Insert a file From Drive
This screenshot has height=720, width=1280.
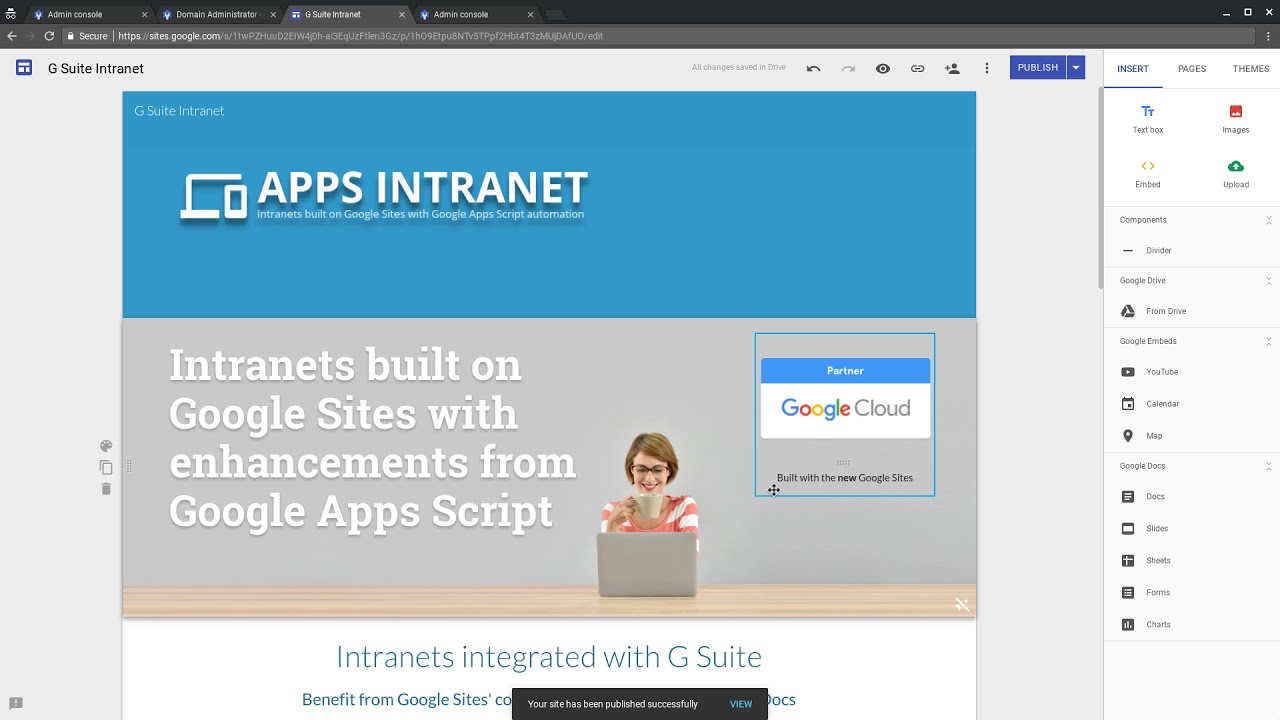[x=1192, y=311]
